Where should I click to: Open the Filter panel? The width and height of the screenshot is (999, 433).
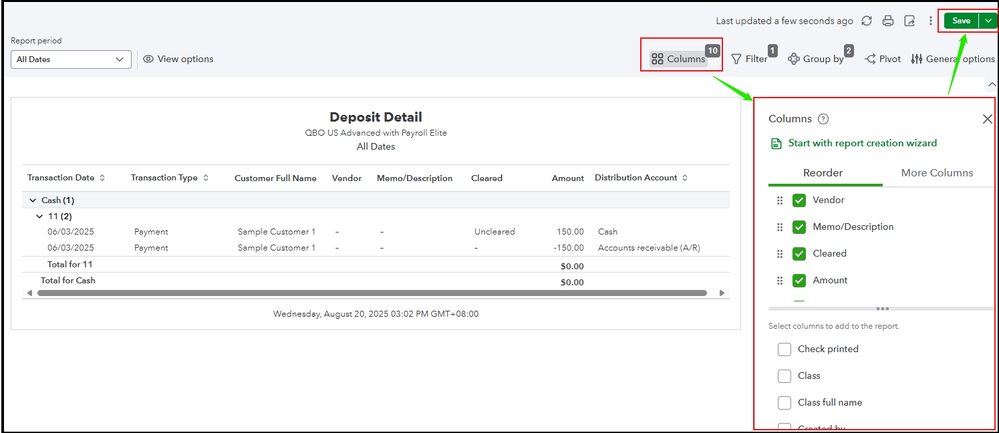click(750, 59)
